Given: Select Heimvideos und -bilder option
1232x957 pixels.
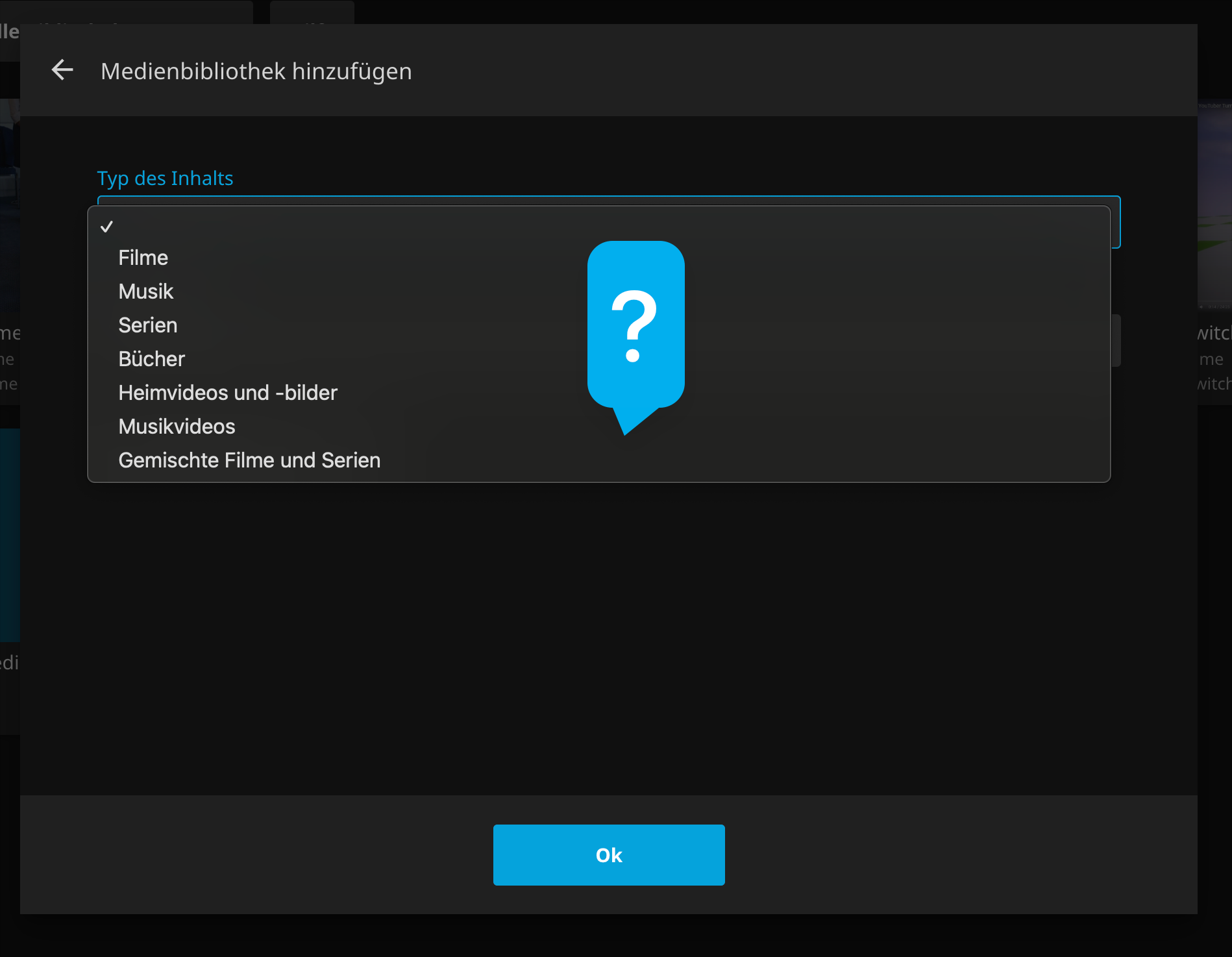Looking at the screenshot, I should (x=228, y=393).
